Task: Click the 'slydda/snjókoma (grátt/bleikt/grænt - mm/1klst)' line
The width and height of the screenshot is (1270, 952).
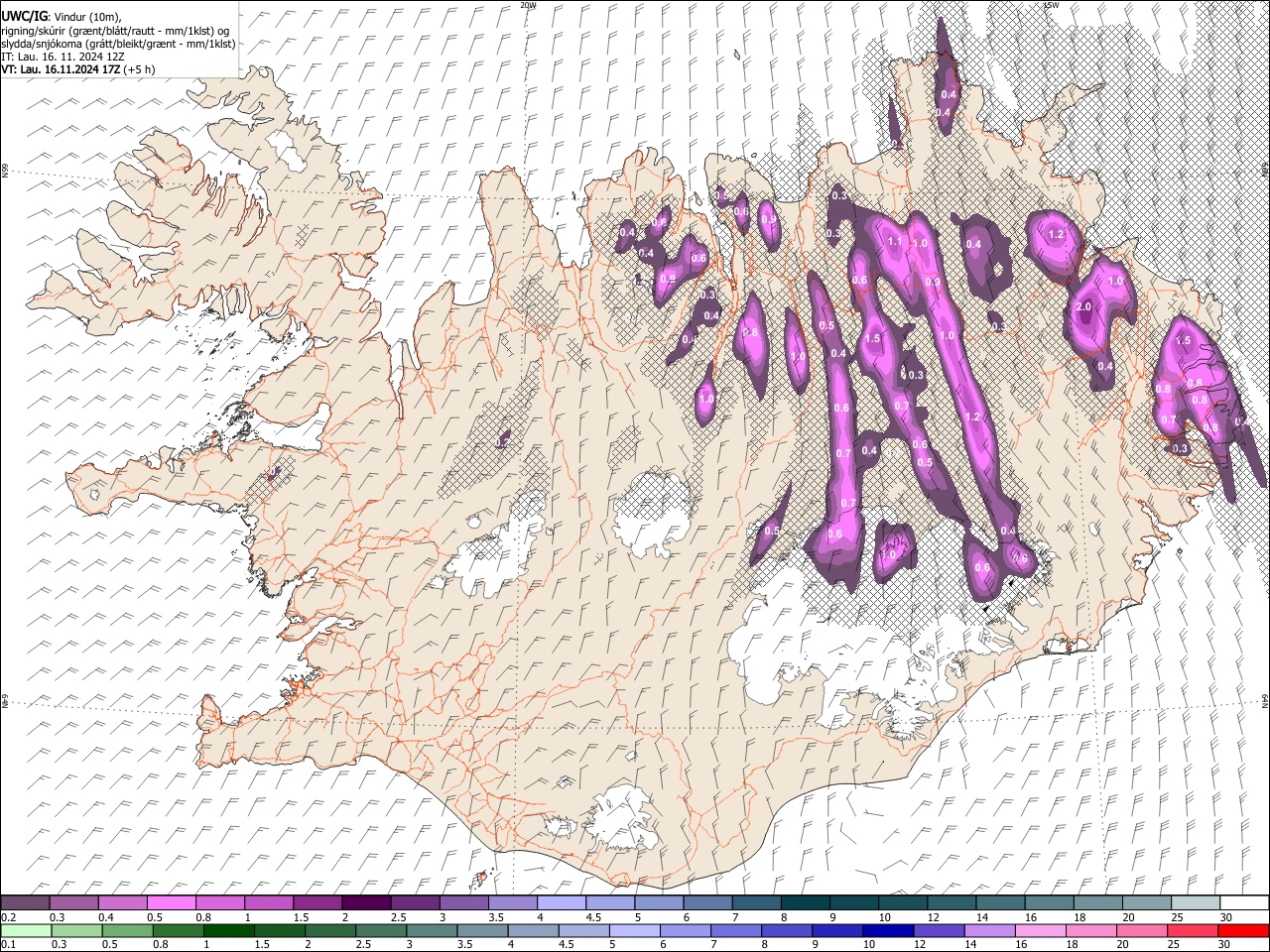Action: (x=118, y=44)
